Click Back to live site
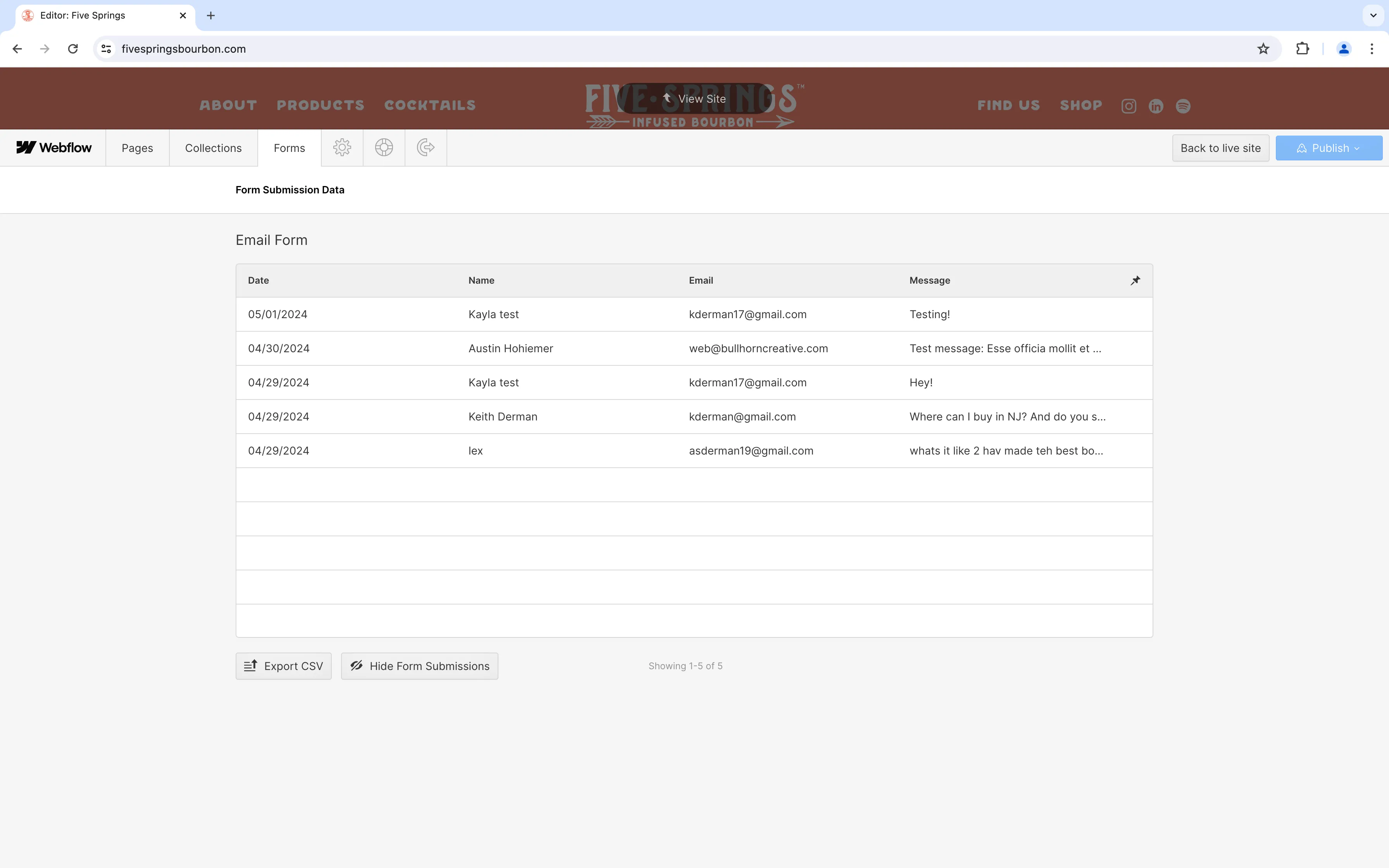 coord(1220,148)
